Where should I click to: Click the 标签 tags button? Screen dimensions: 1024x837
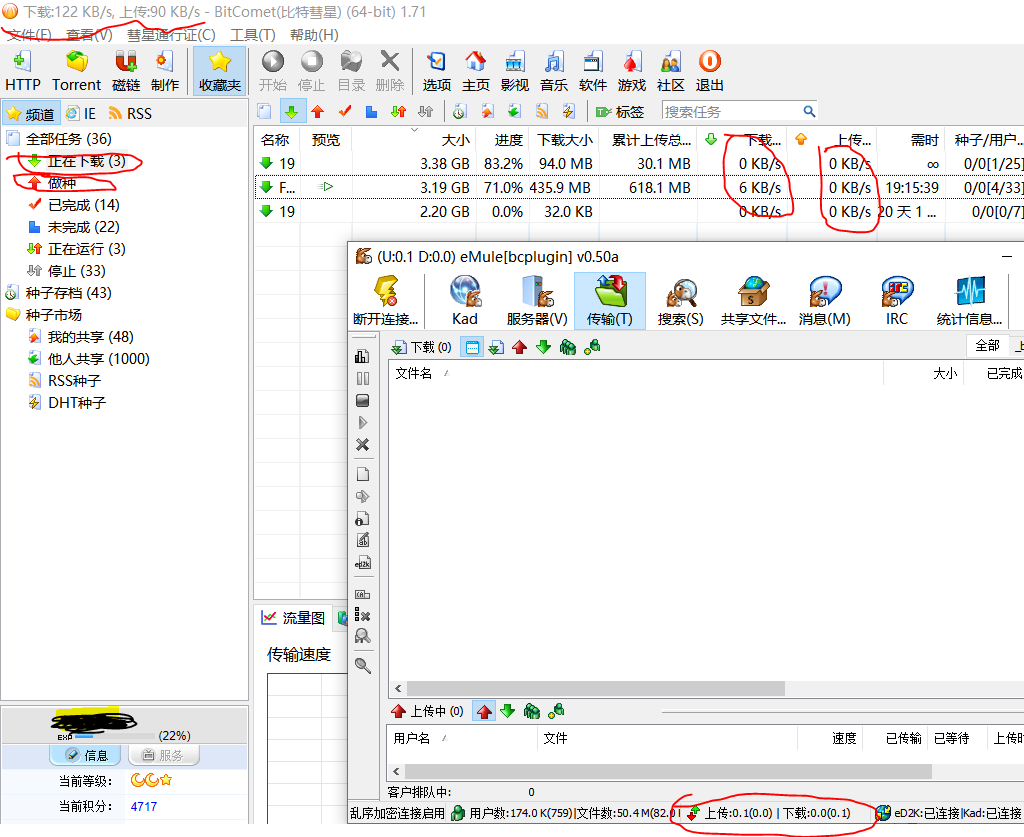[x=620, y=112]
